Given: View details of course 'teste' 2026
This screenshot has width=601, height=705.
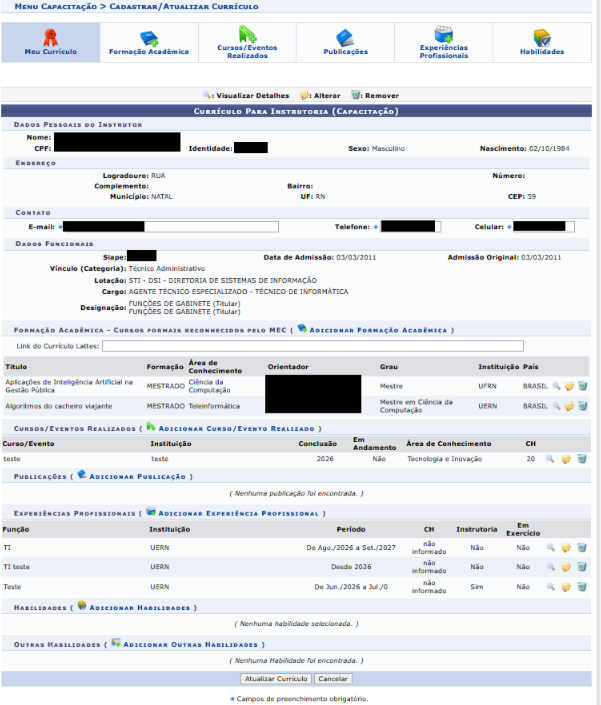Looking at the screenshot, I should coord(550,459).
